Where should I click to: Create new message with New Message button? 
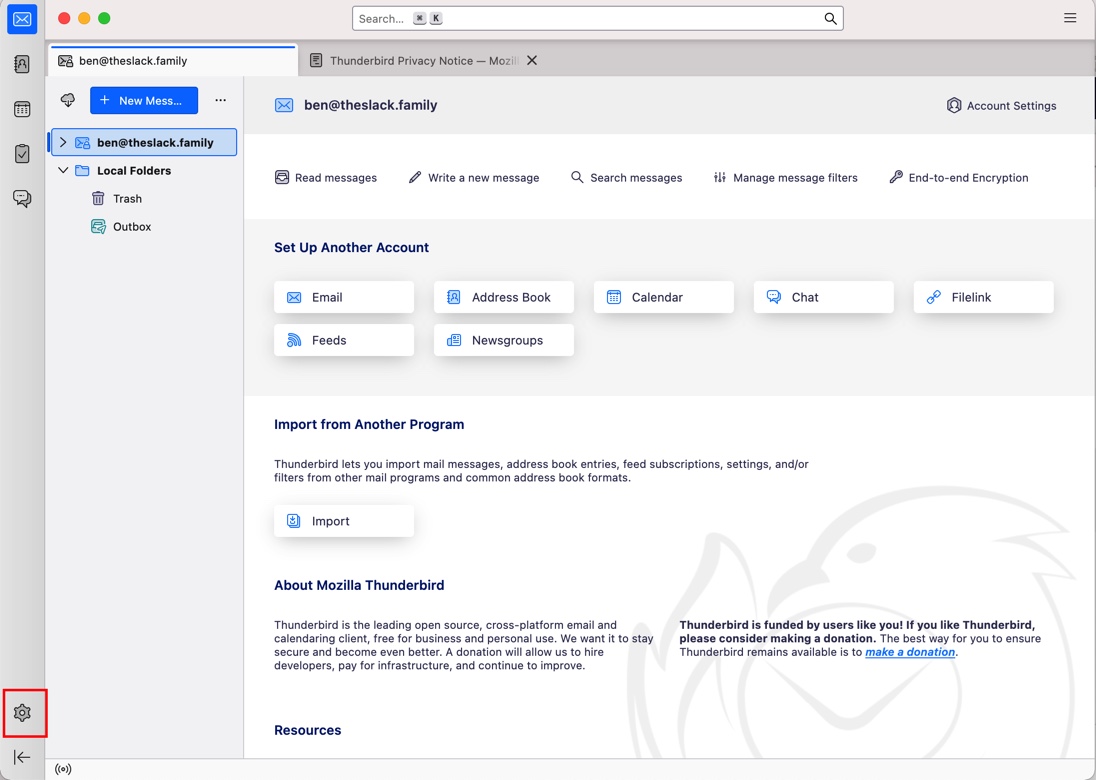tap(144, 101)
